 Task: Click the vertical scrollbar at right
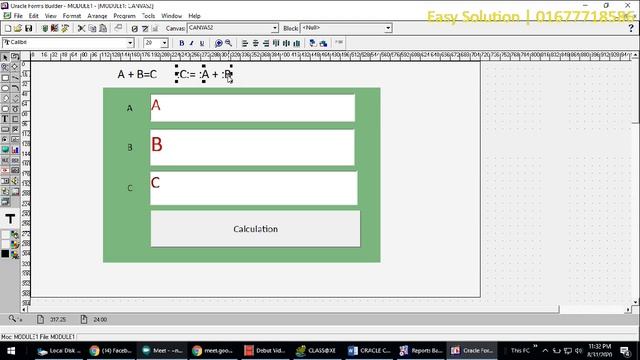636,179
